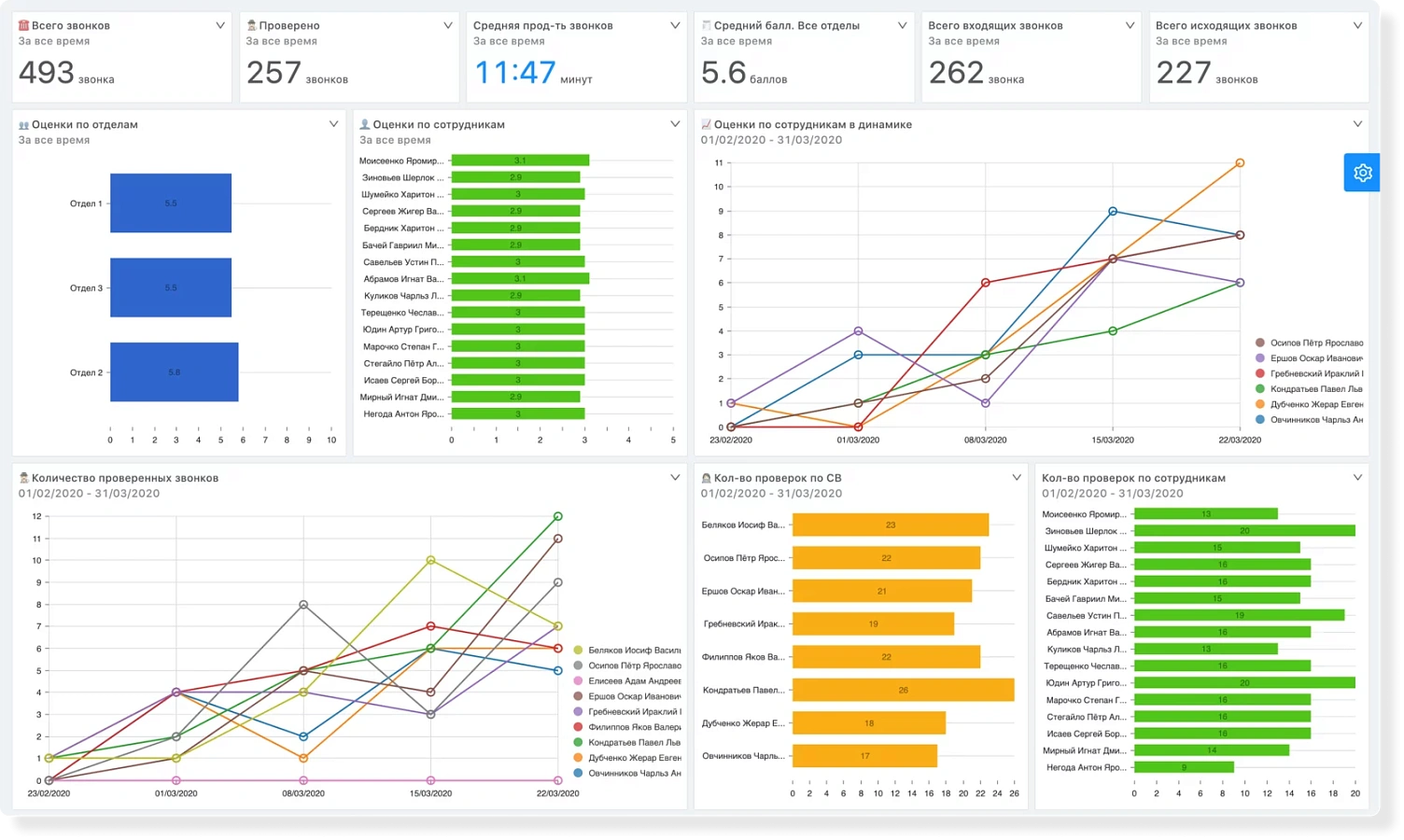
Task: Select 'Негода Антон' green bar showing 9
Action: (1184, 767)
